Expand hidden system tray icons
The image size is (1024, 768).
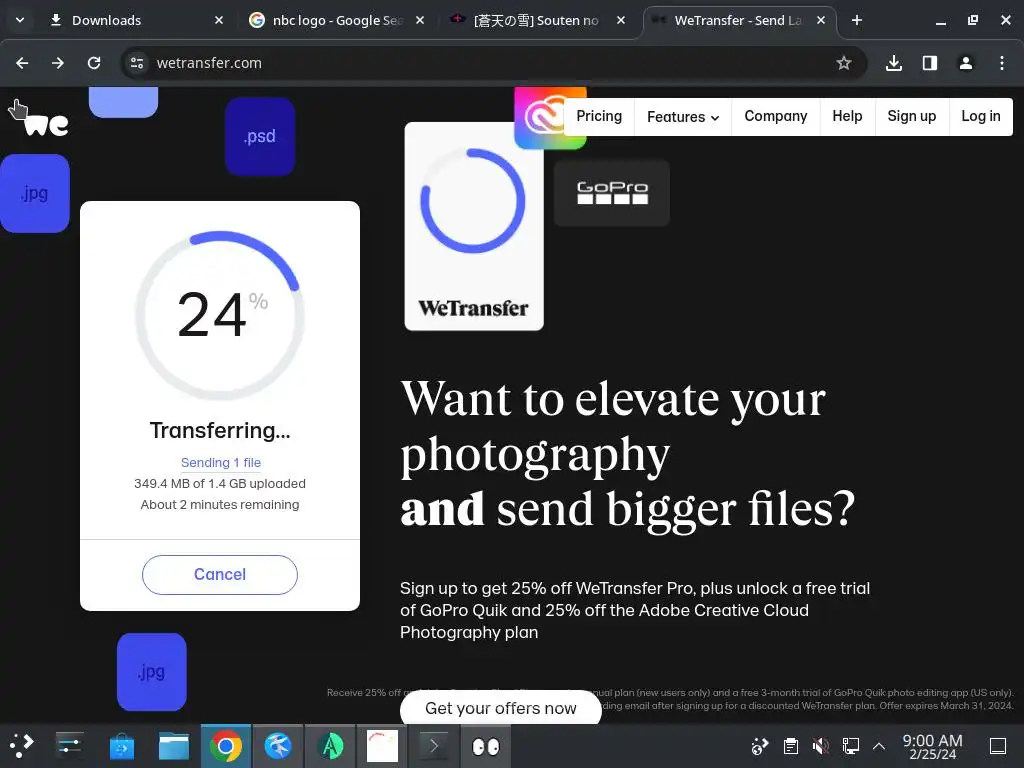879,746
